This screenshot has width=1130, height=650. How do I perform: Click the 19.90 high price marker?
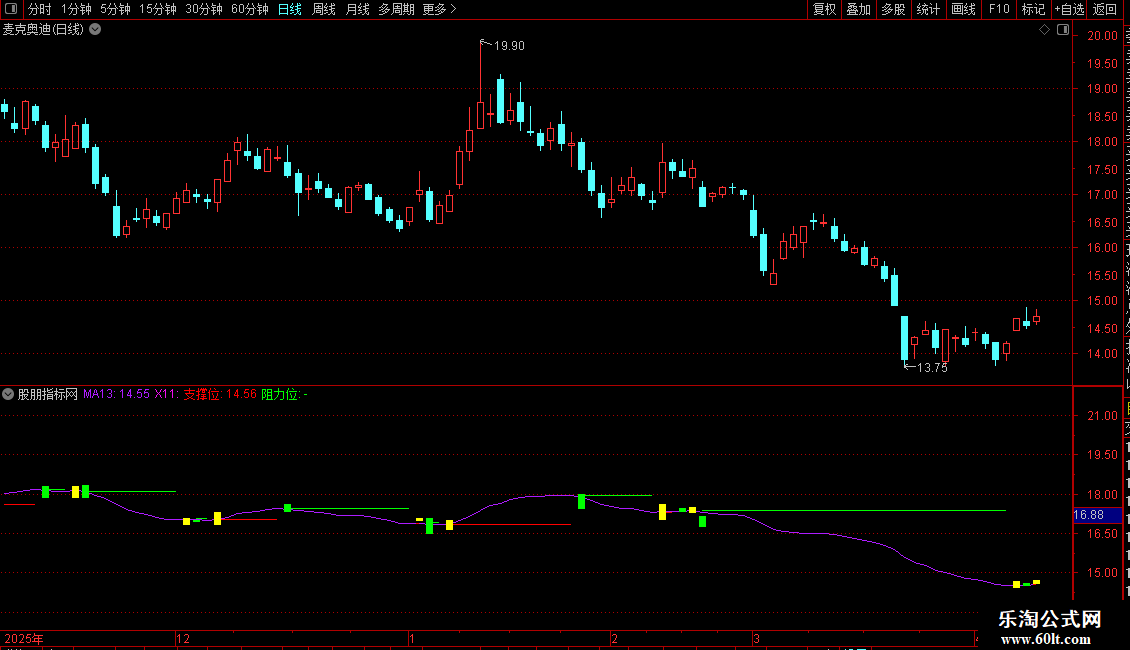[509, 45]
